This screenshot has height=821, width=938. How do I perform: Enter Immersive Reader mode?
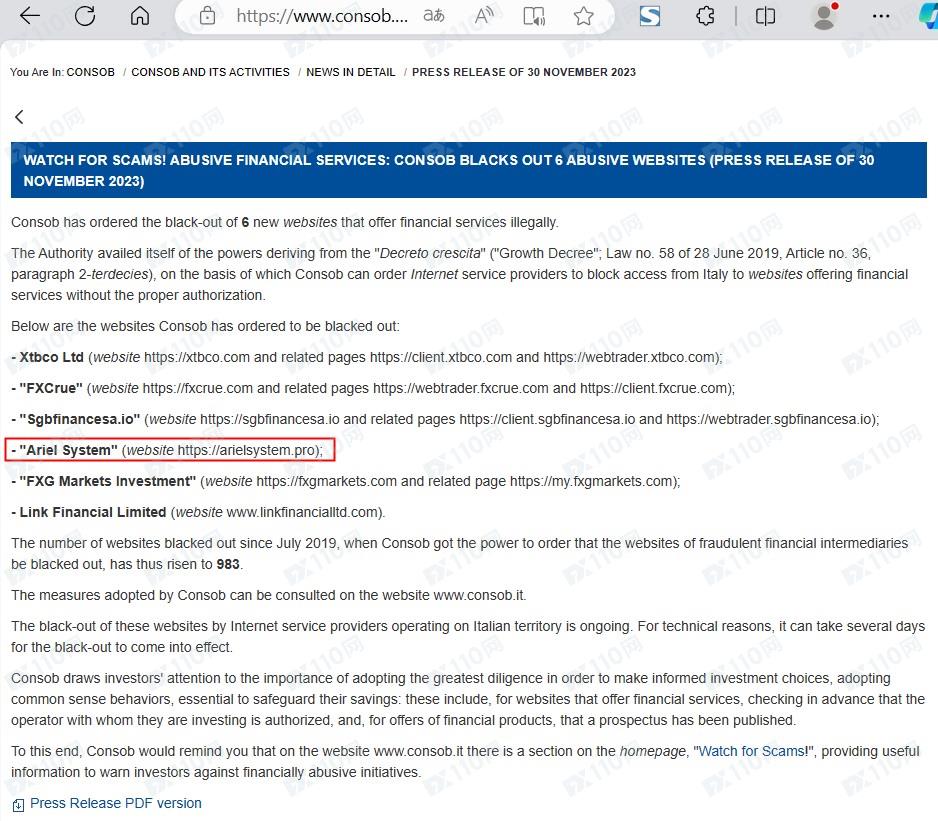pyautogui.click(x=535, y=16)
